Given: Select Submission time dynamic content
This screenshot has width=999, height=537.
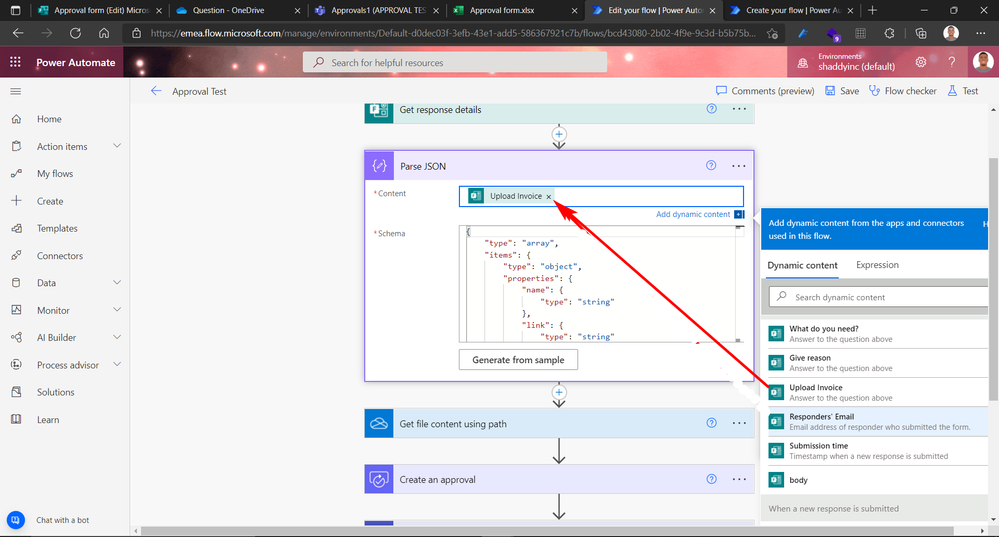Looking at the screenshot, I should click(875, 451).
